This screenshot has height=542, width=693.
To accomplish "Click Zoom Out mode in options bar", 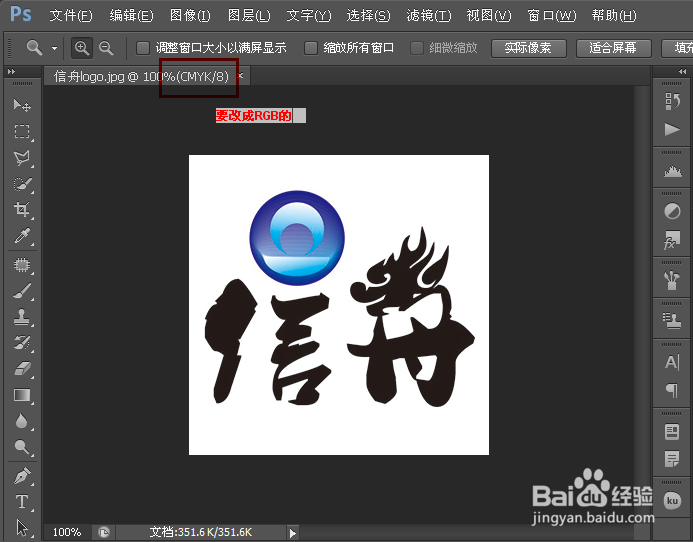I will point(106,48).
